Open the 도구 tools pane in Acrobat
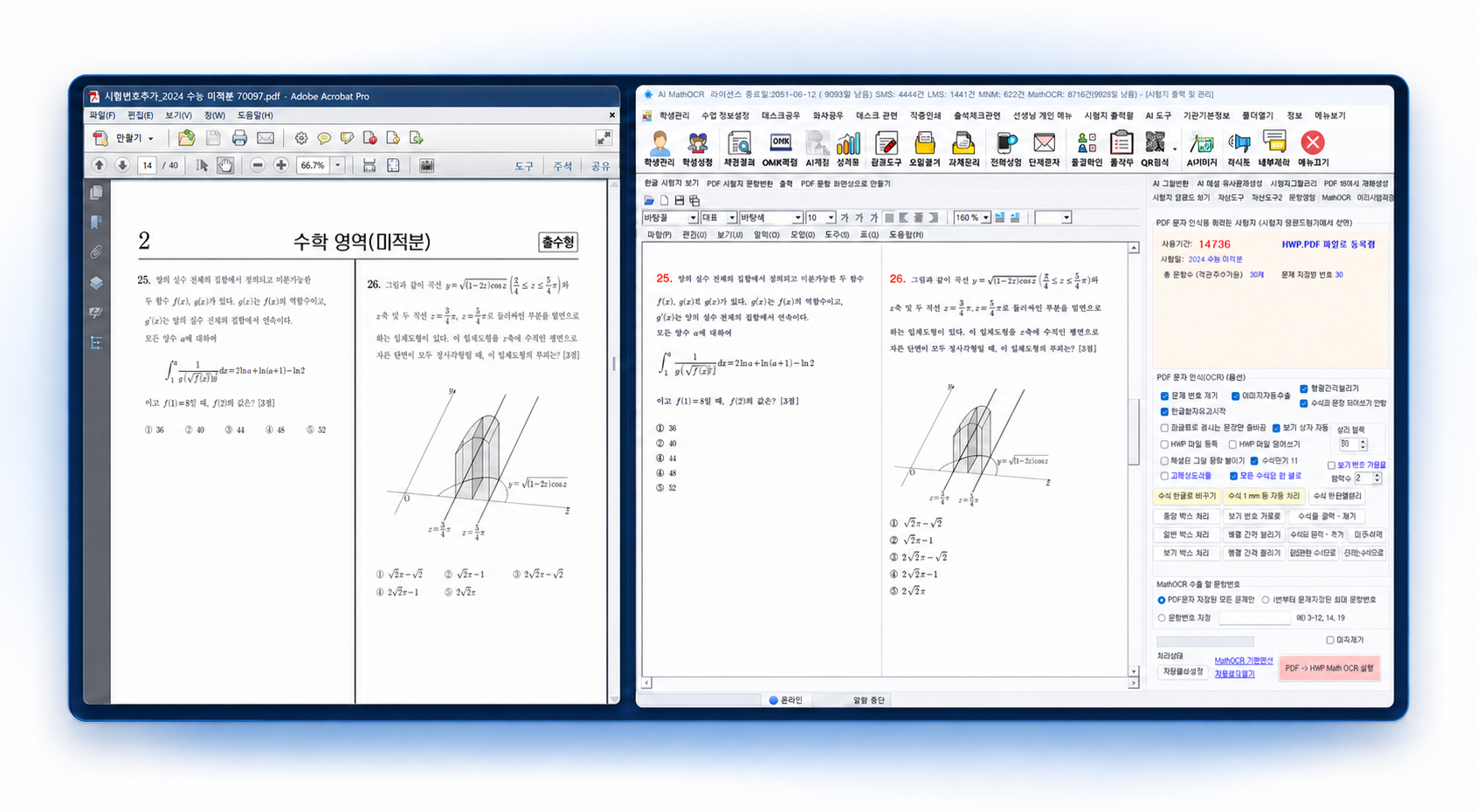The width and height of the screenshot is (1477, 812). coord(524,166)
